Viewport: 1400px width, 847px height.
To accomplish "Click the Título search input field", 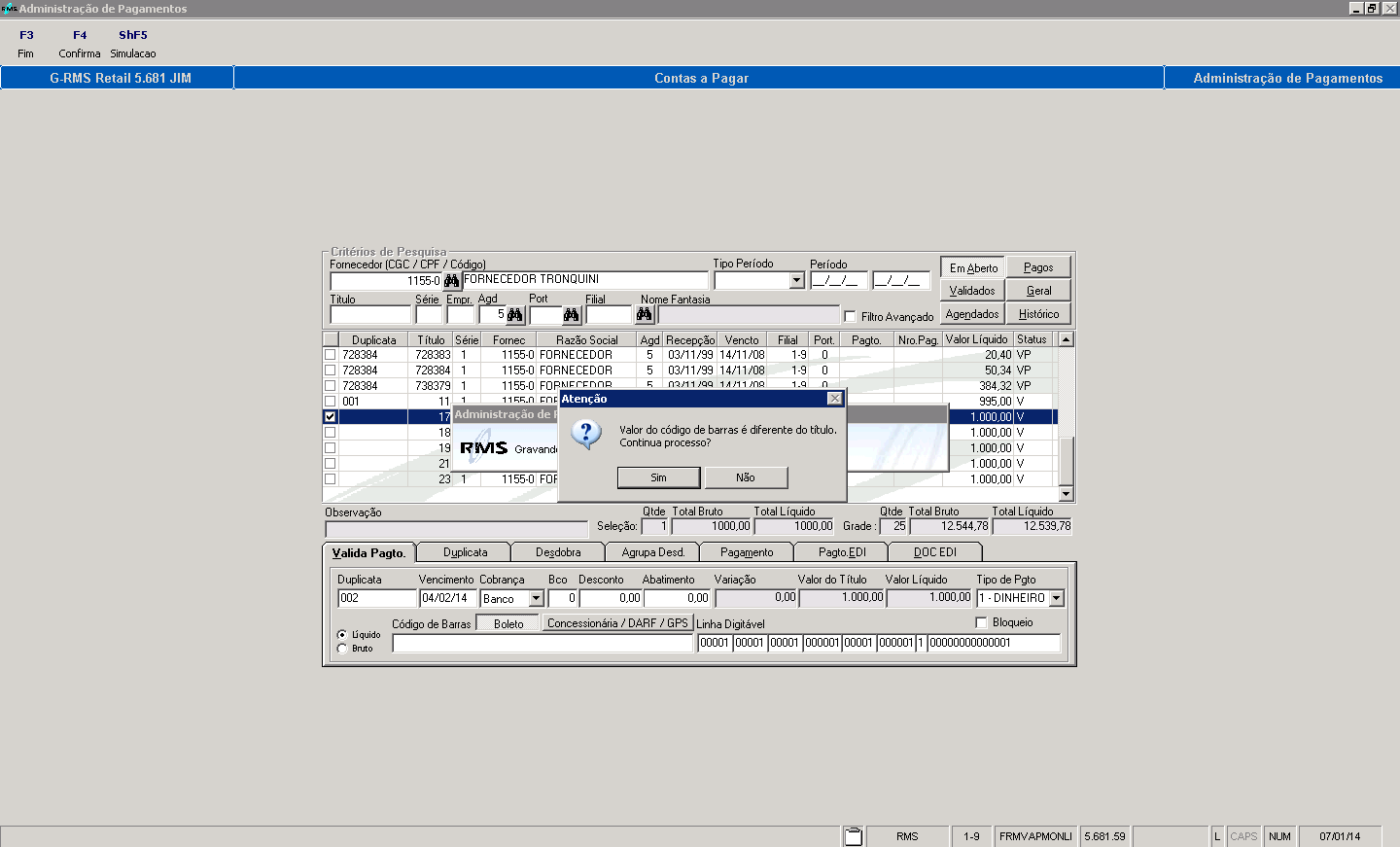I will point(370,315).
